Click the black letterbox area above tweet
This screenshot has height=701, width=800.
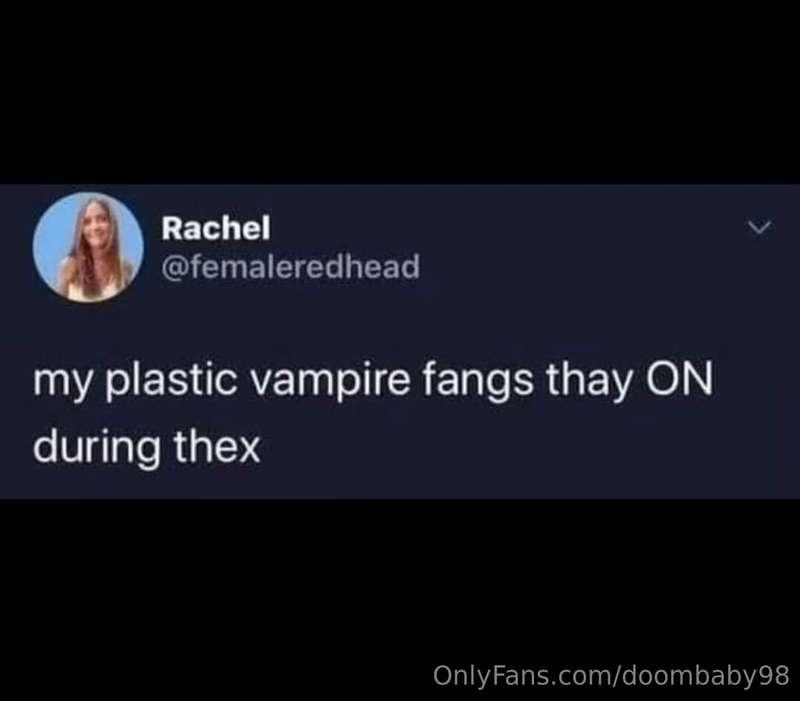[400, 92]
